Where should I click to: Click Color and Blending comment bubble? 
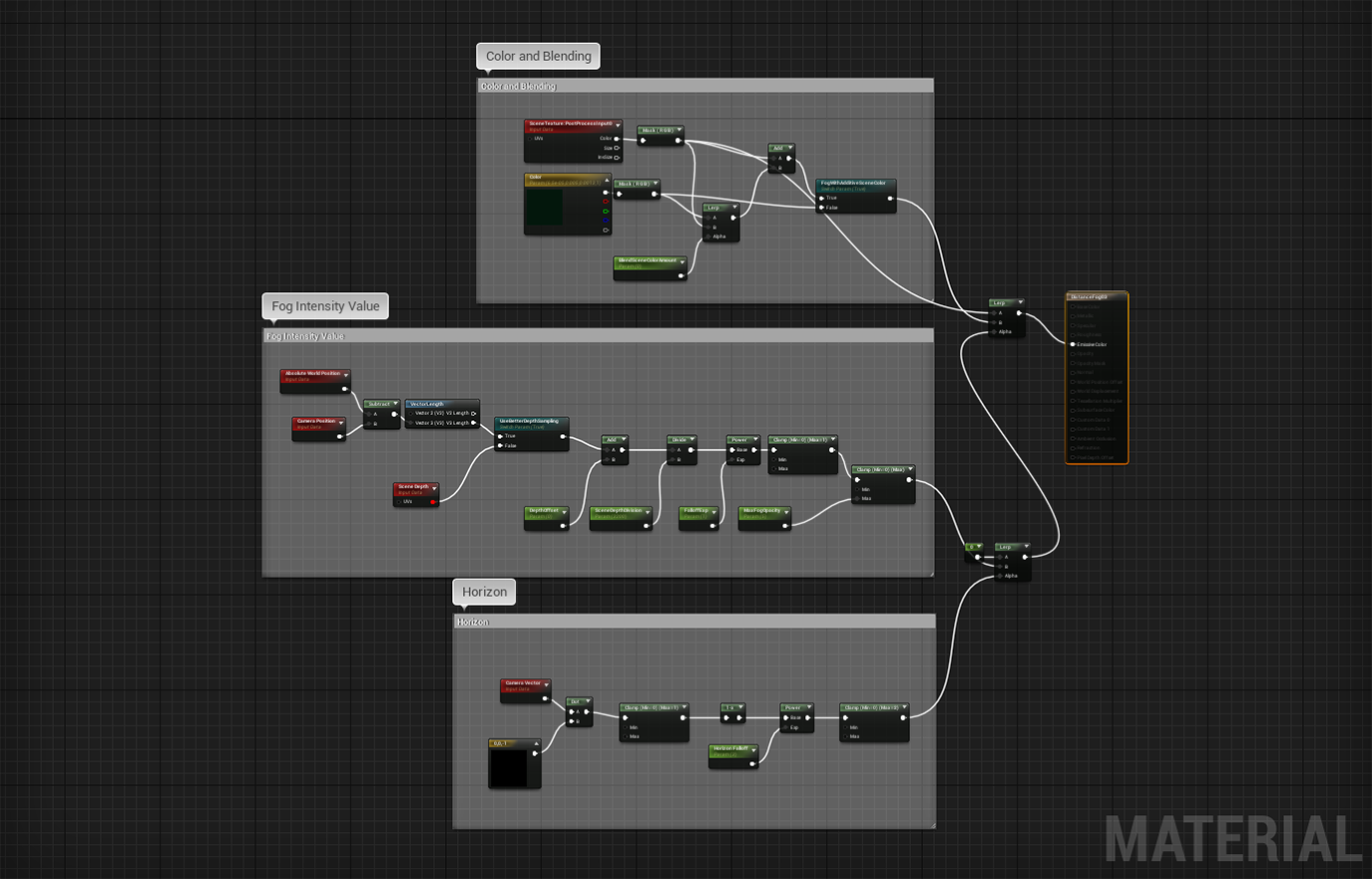point(539,56)
